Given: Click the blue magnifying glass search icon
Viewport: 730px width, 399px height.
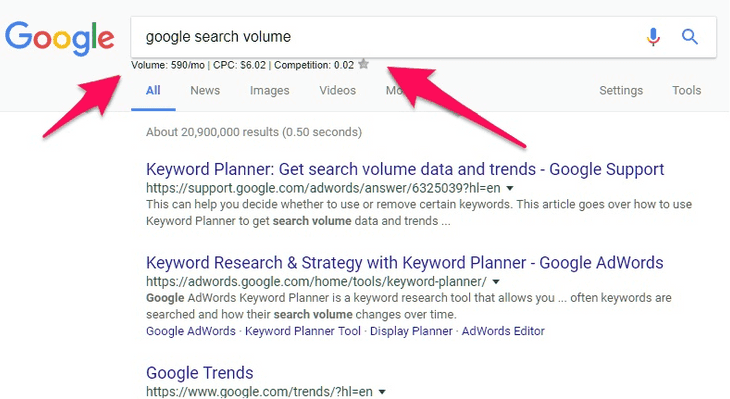Looking at the screenshot, I should 689,37.
